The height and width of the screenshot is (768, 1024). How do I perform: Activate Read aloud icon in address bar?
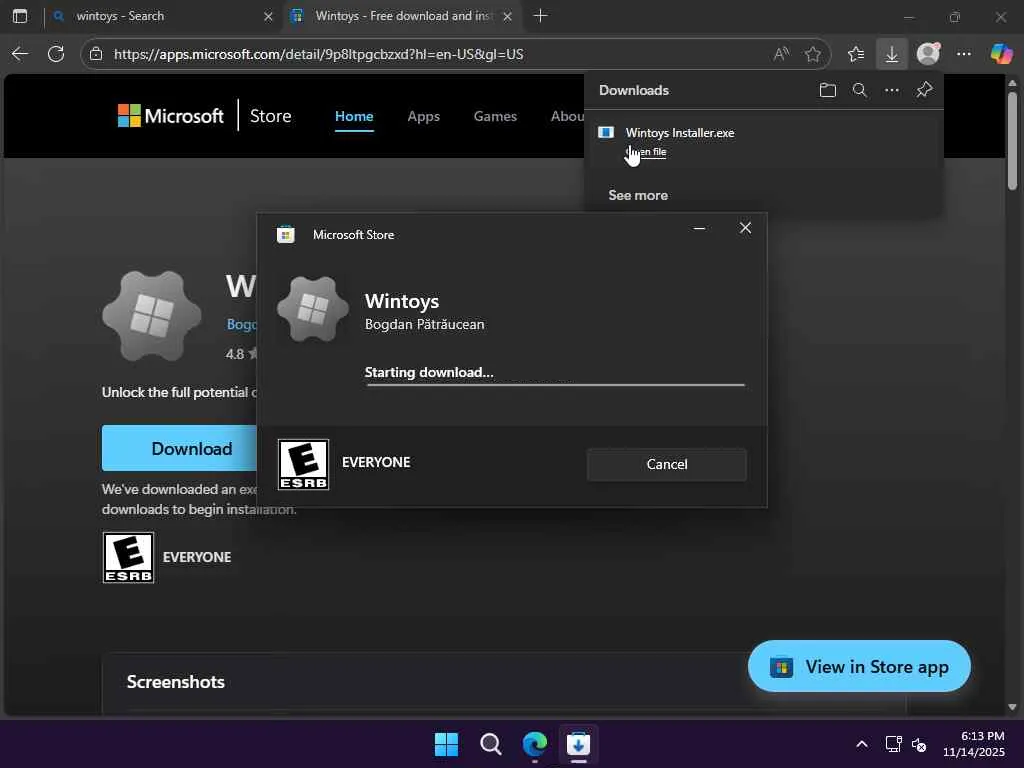tap(781, 54)
